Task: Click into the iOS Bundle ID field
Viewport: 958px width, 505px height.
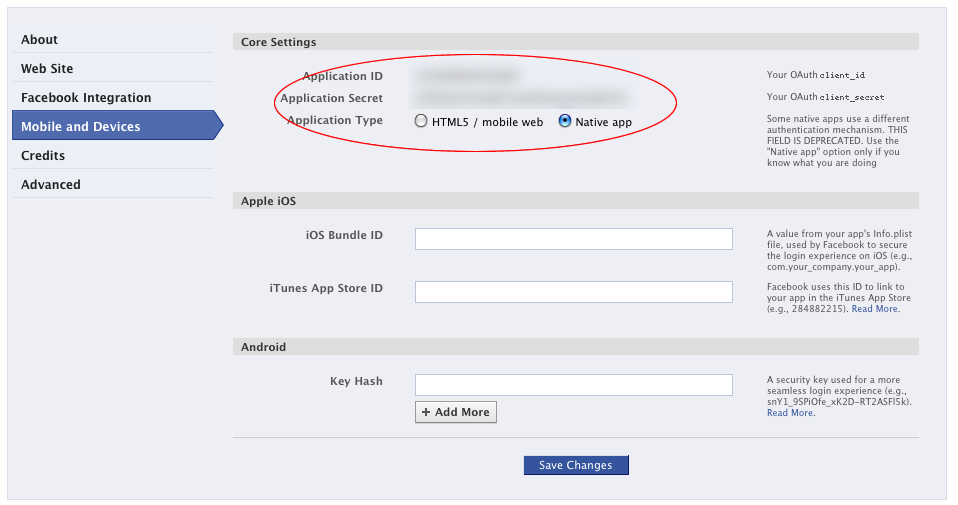Action: tap(573, 239)
